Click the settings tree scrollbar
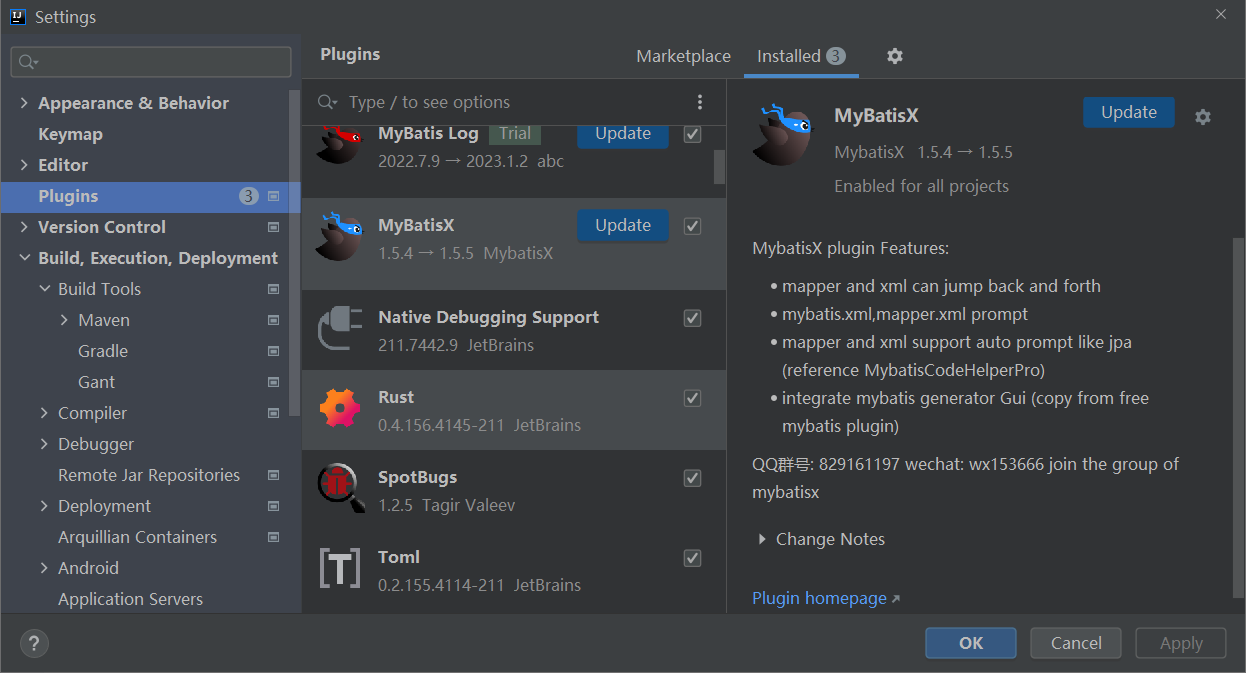The image size is (1246, 673). tap(294, 252)
